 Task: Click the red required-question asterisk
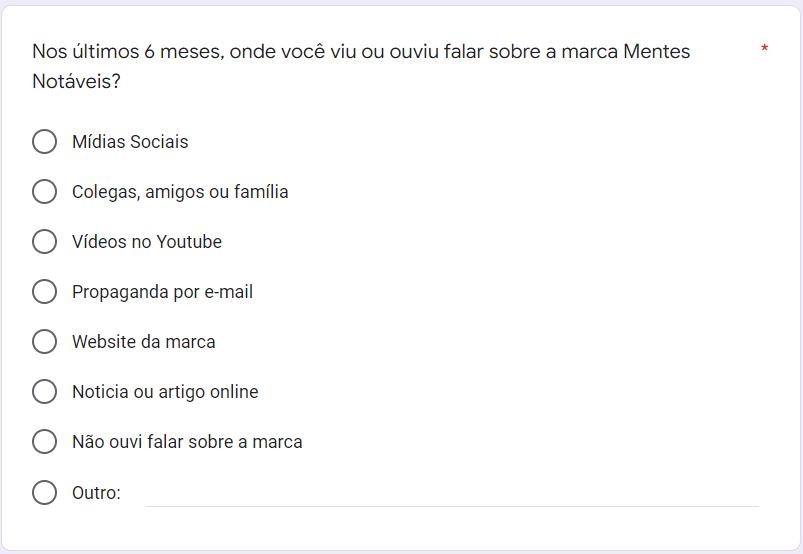point(765,50)
